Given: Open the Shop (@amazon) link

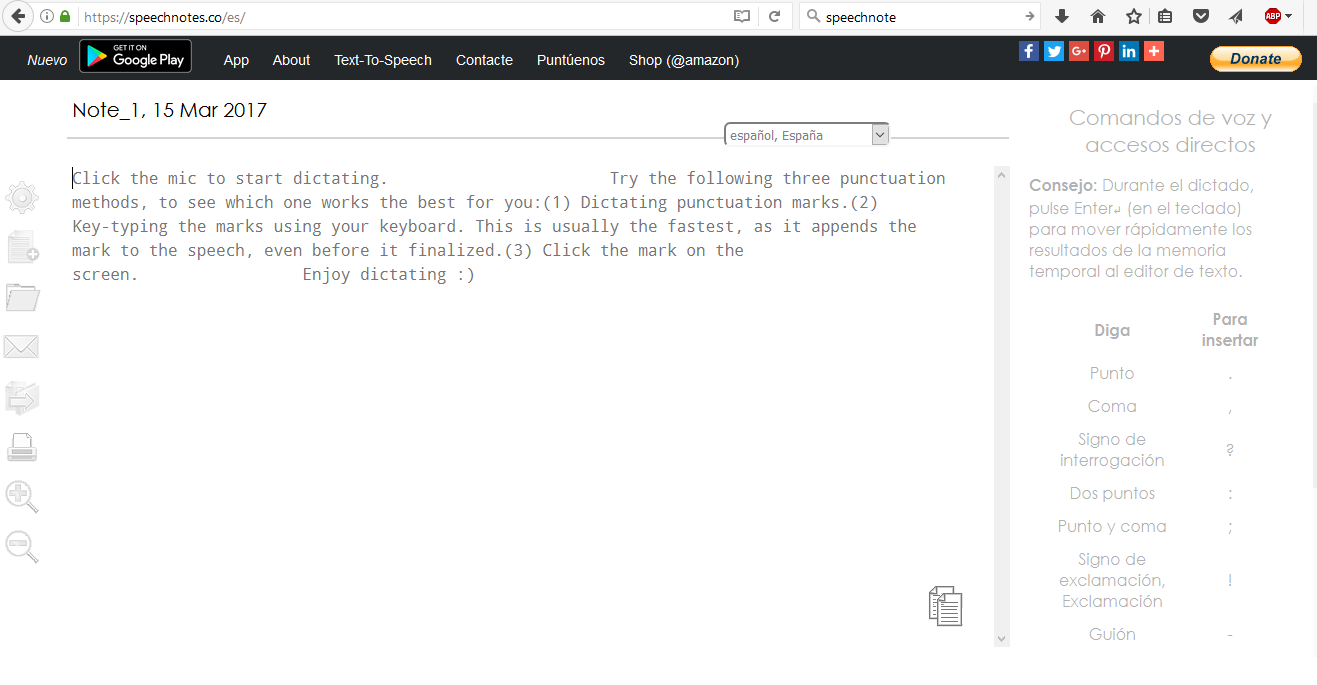Looking at the screenshot, I should click(x=684, y=60).
